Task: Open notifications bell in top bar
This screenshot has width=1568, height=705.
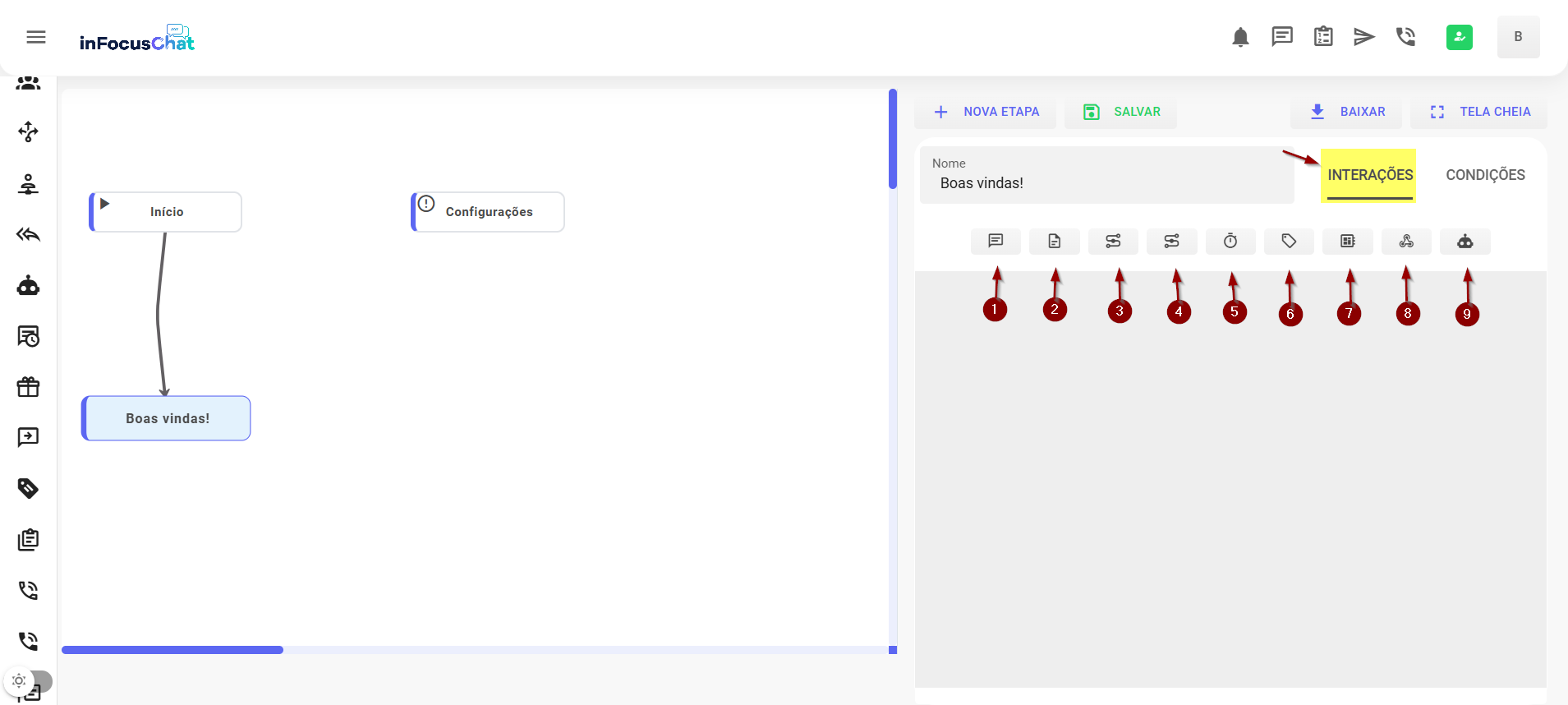Action: pos(1240,37)
